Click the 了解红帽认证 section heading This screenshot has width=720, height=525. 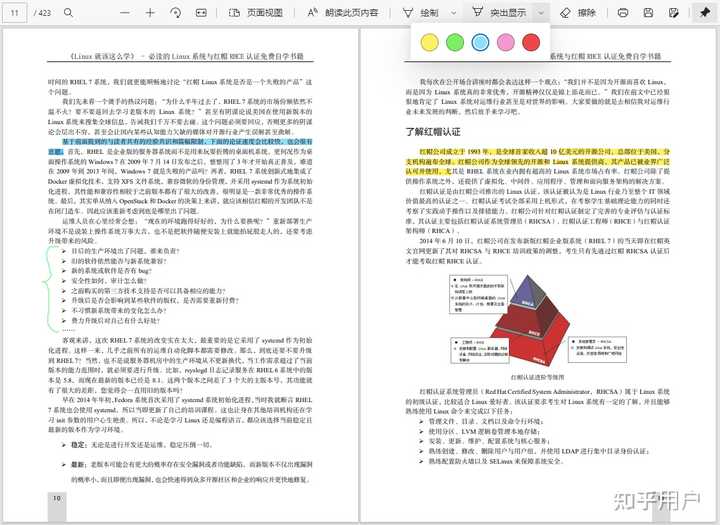click(x=433, y=132)
